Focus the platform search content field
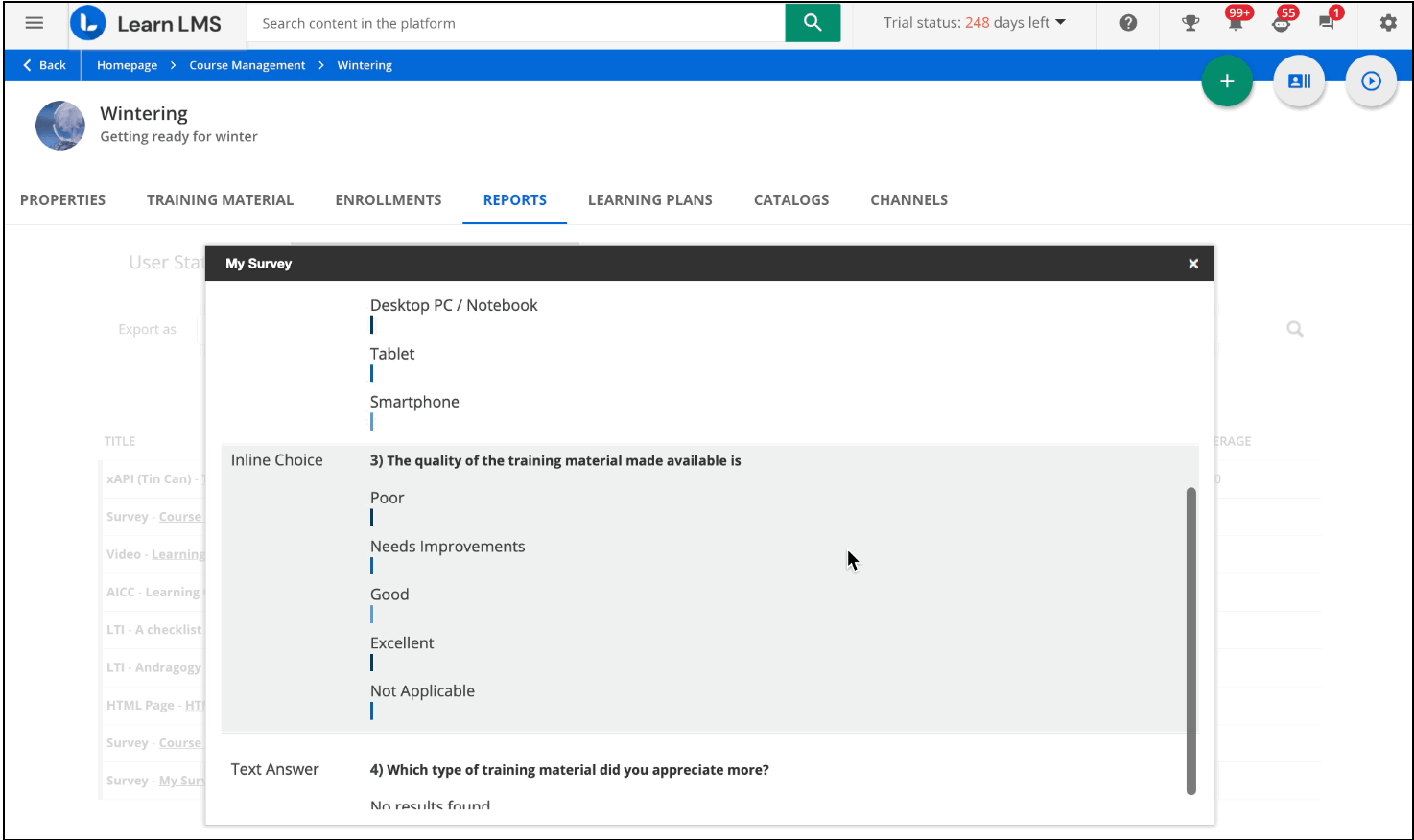Image resolution: width=1414 pixels, height=840 pixels. click(x=516, y=23)
